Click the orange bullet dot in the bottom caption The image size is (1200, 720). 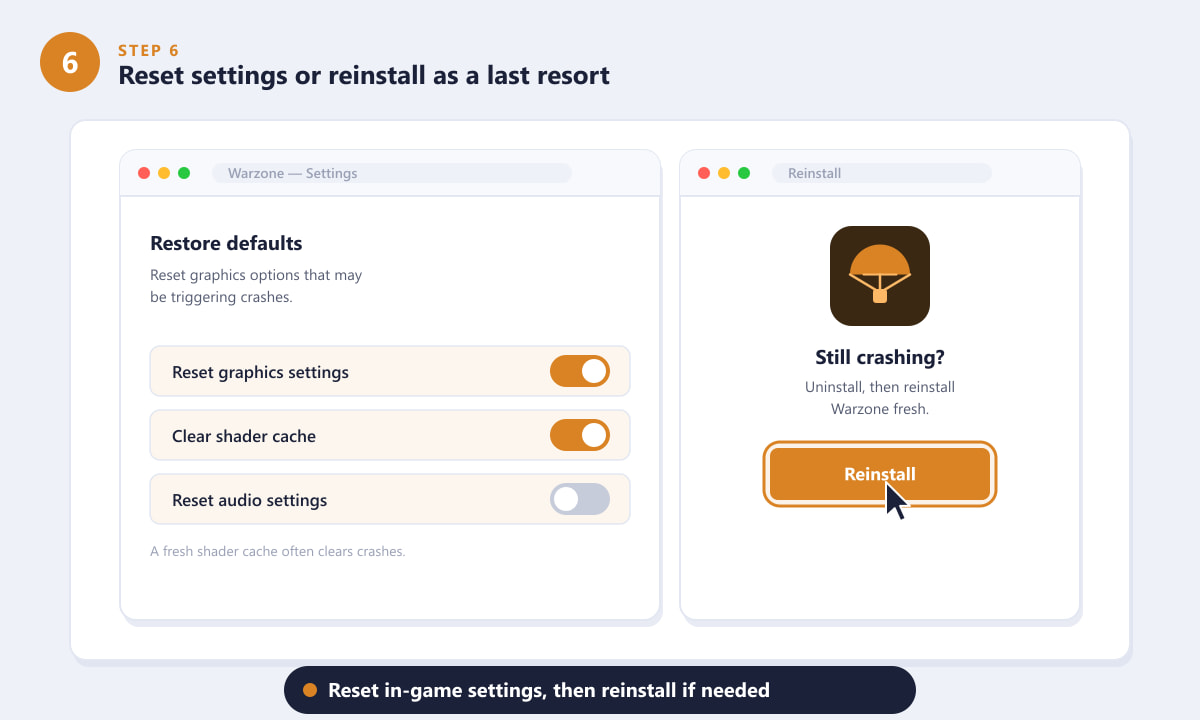(x=310, y=690)
